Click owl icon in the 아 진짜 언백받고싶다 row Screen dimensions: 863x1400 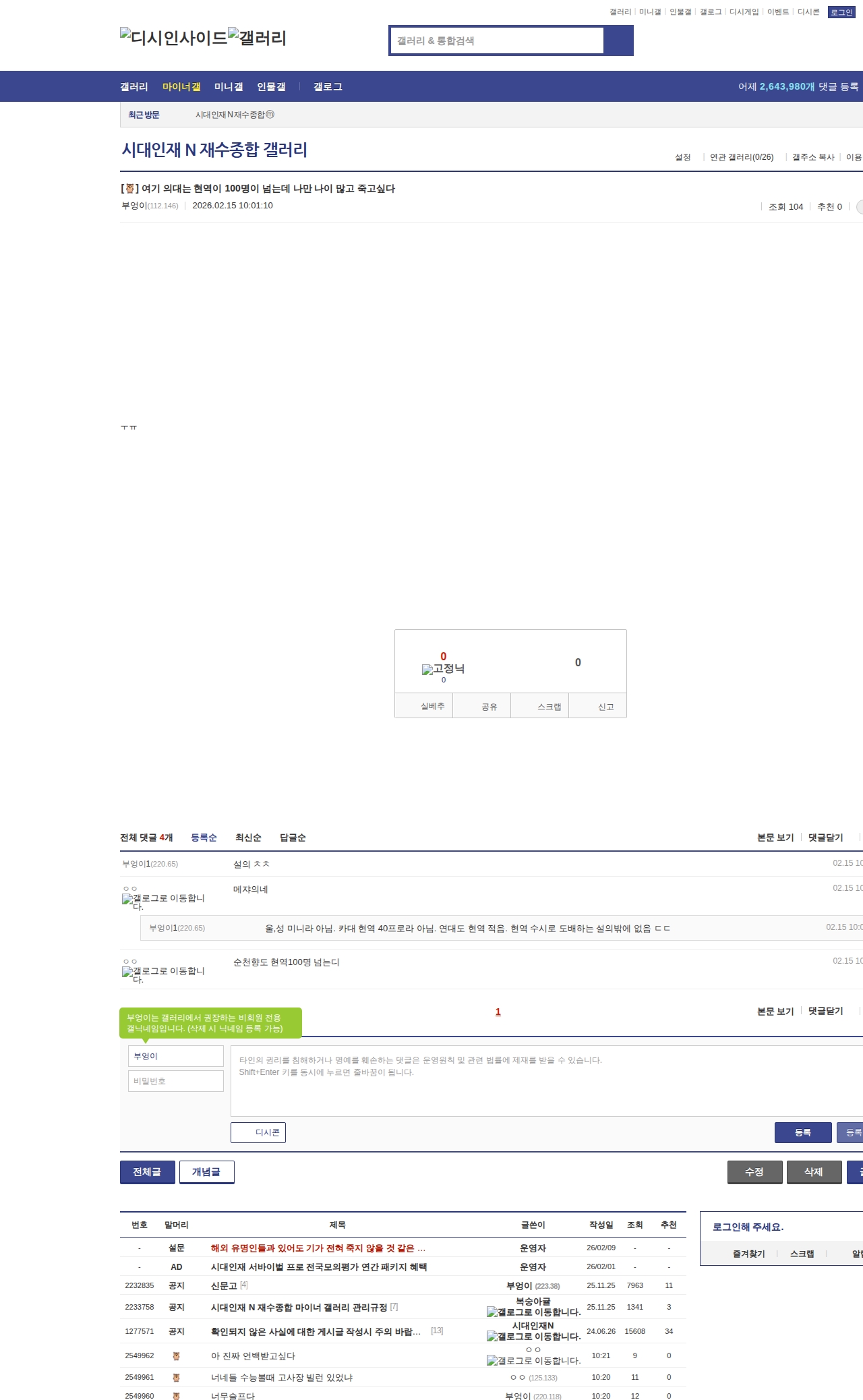pos(176,1355)
